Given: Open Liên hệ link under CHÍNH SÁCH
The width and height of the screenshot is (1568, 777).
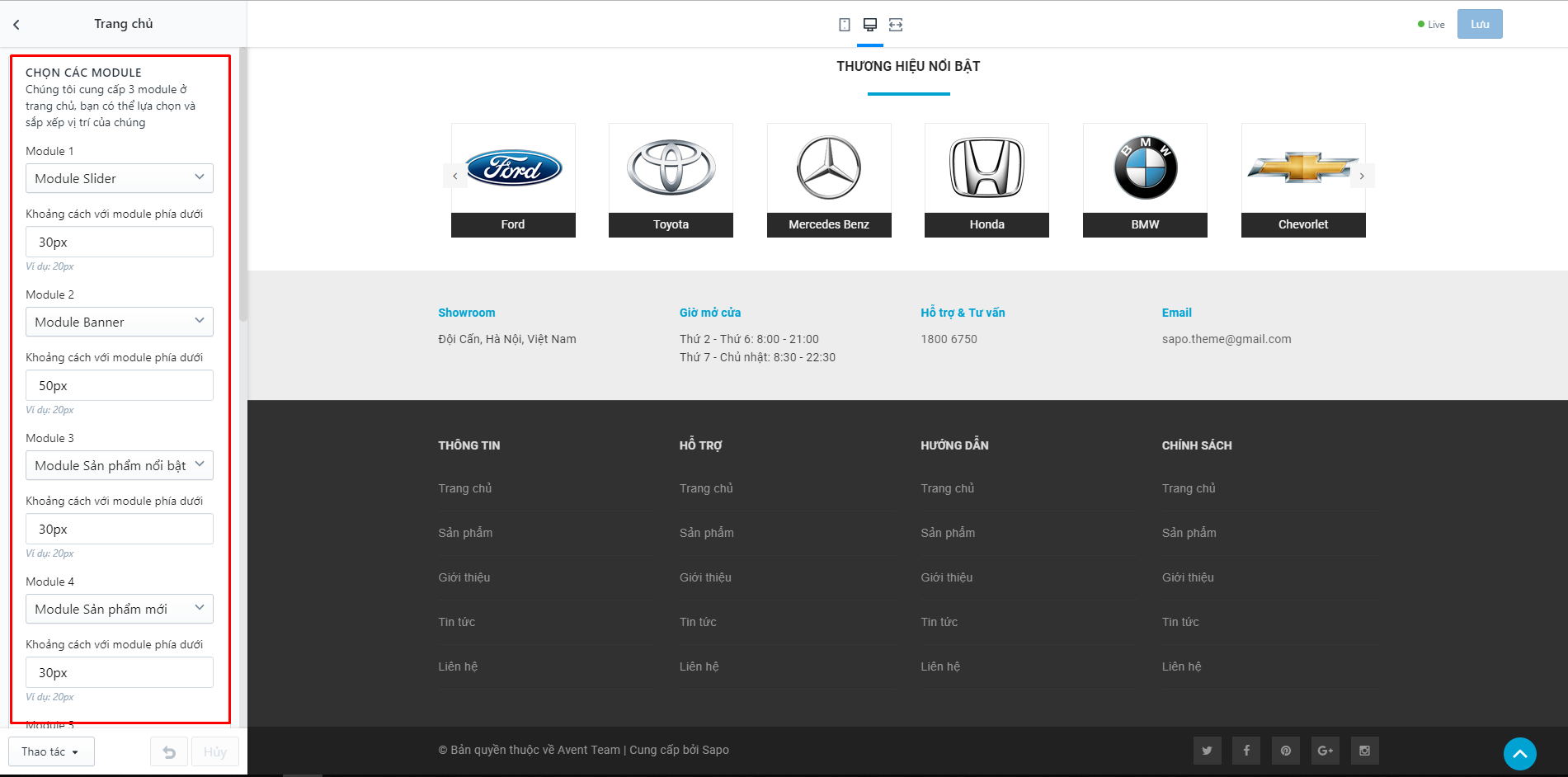Looking at the screenshot, I should [x=1182, y=666].
